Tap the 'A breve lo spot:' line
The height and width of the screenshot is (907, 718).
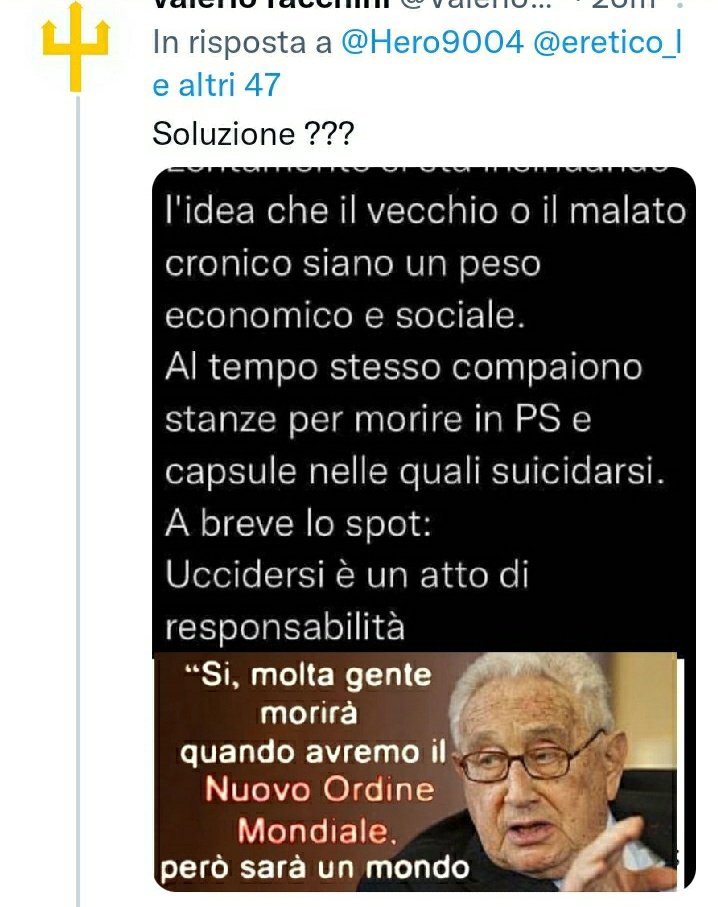[x=298, y=524]
